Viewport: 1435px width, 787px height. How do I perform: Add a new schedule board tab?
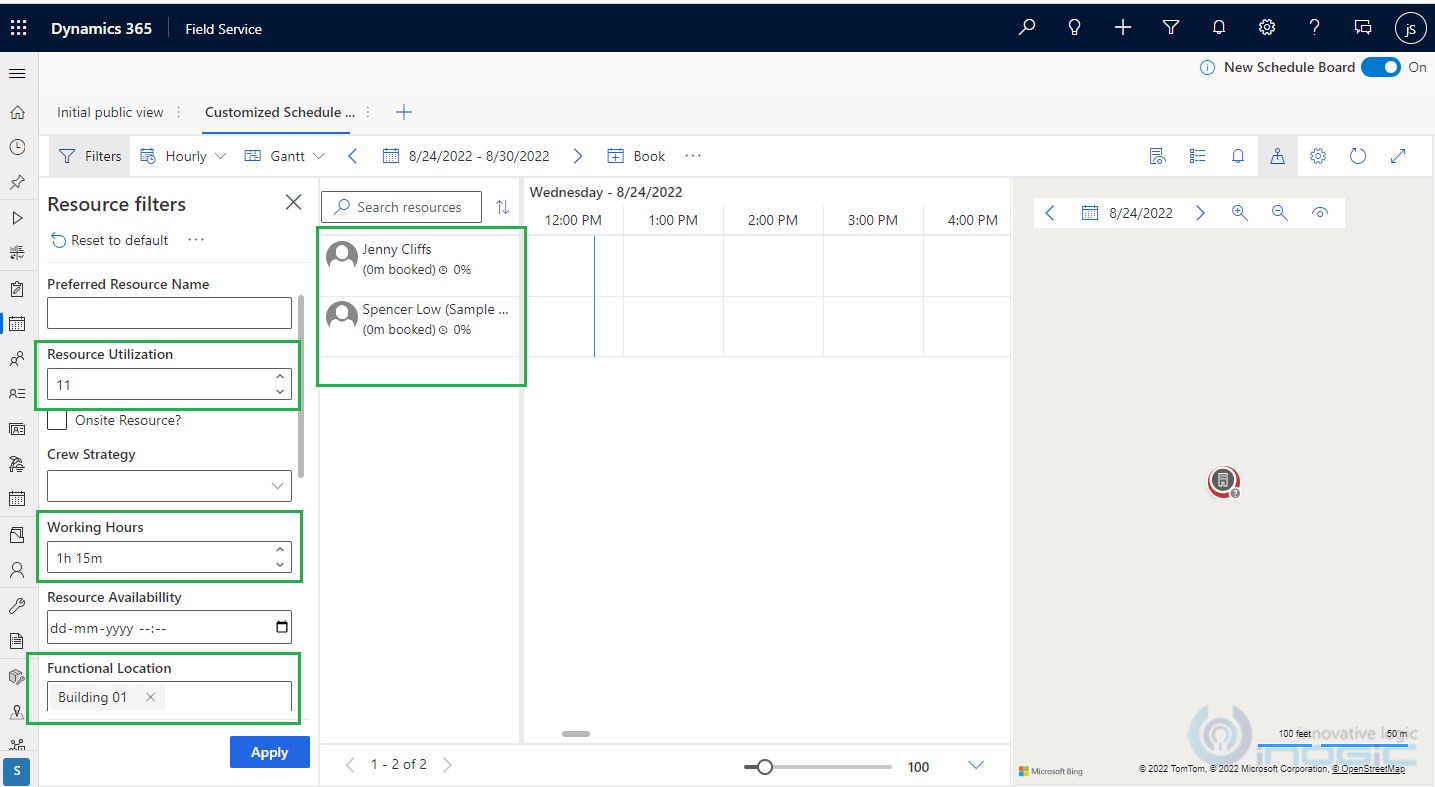(404, 112)
